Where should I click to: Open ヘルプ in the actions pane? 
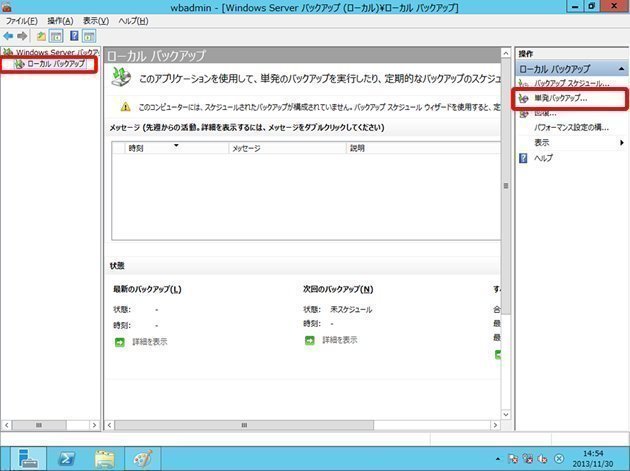[543, 158]
